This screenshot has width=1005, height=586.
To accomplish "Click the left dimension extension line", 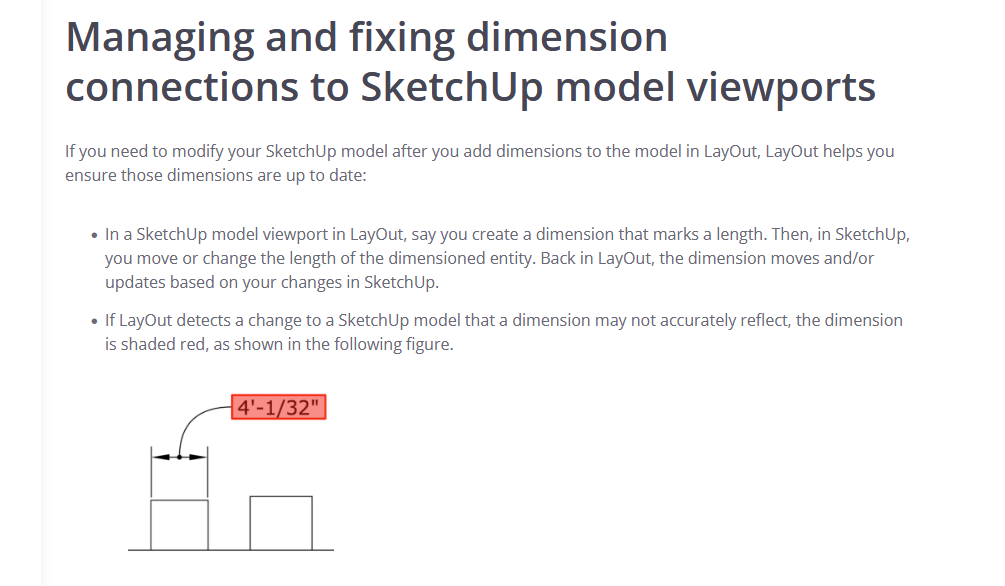I will click(152, 476).
